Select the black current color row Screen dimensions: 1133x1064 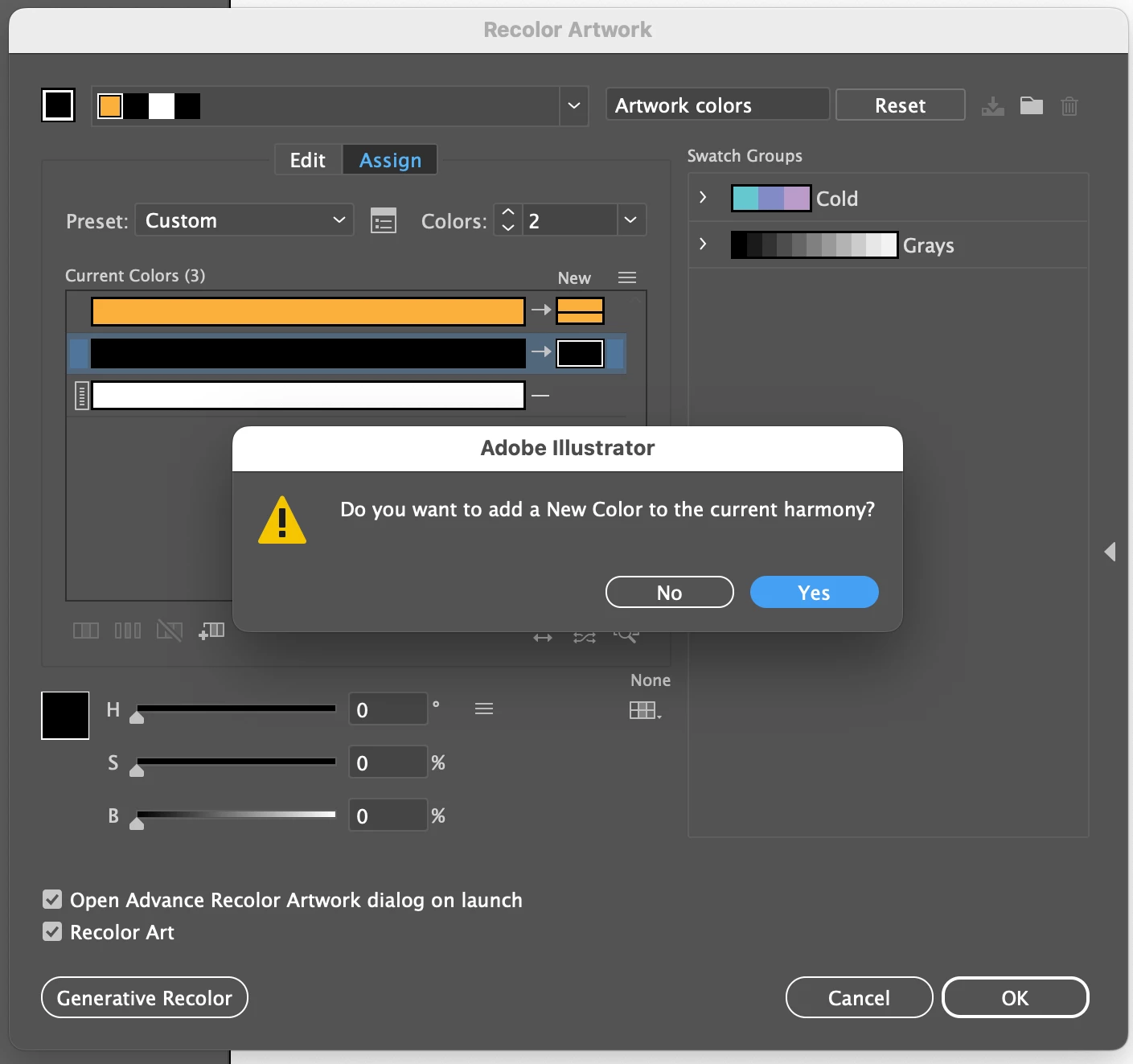[x=347, y=353]
